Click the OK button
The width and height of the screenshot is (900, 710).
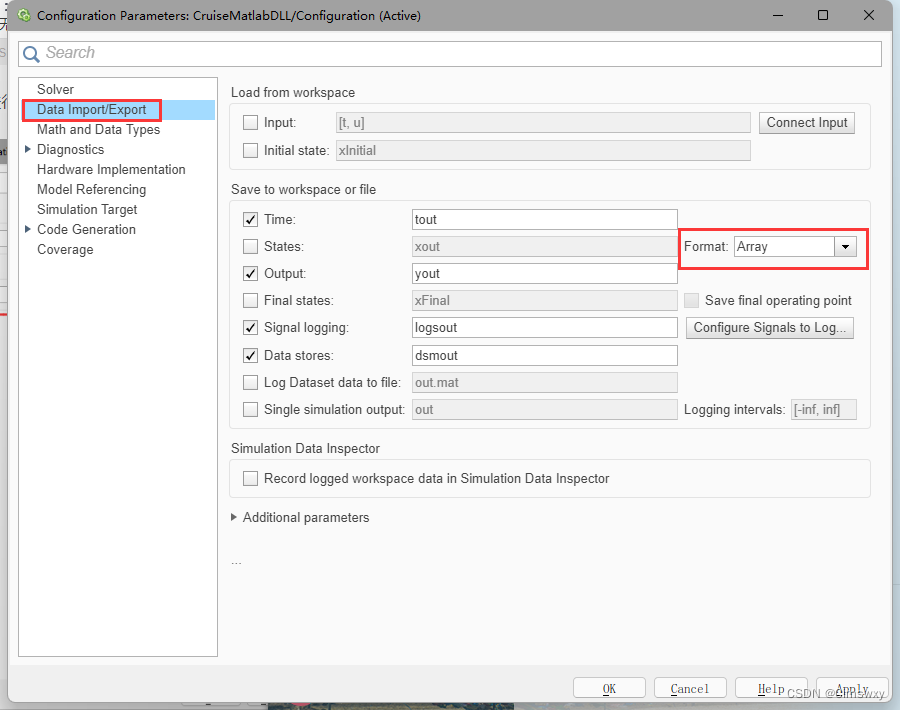point(609,688)
